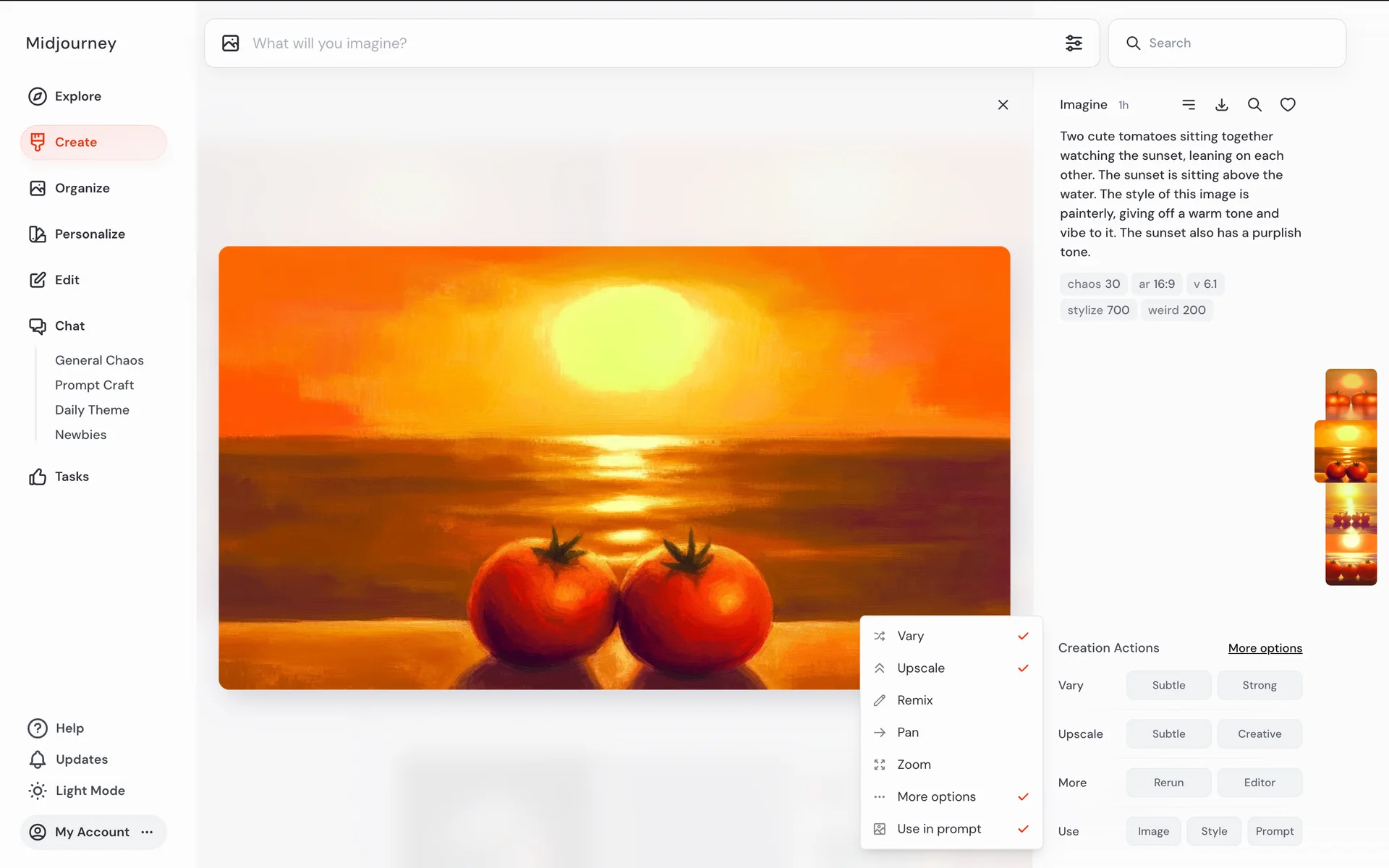The height and width of the screenshot is (868, 1389).
Task: Toggle the Upscale checkmark in popup menu
Action: click(x=1023, y=668)
